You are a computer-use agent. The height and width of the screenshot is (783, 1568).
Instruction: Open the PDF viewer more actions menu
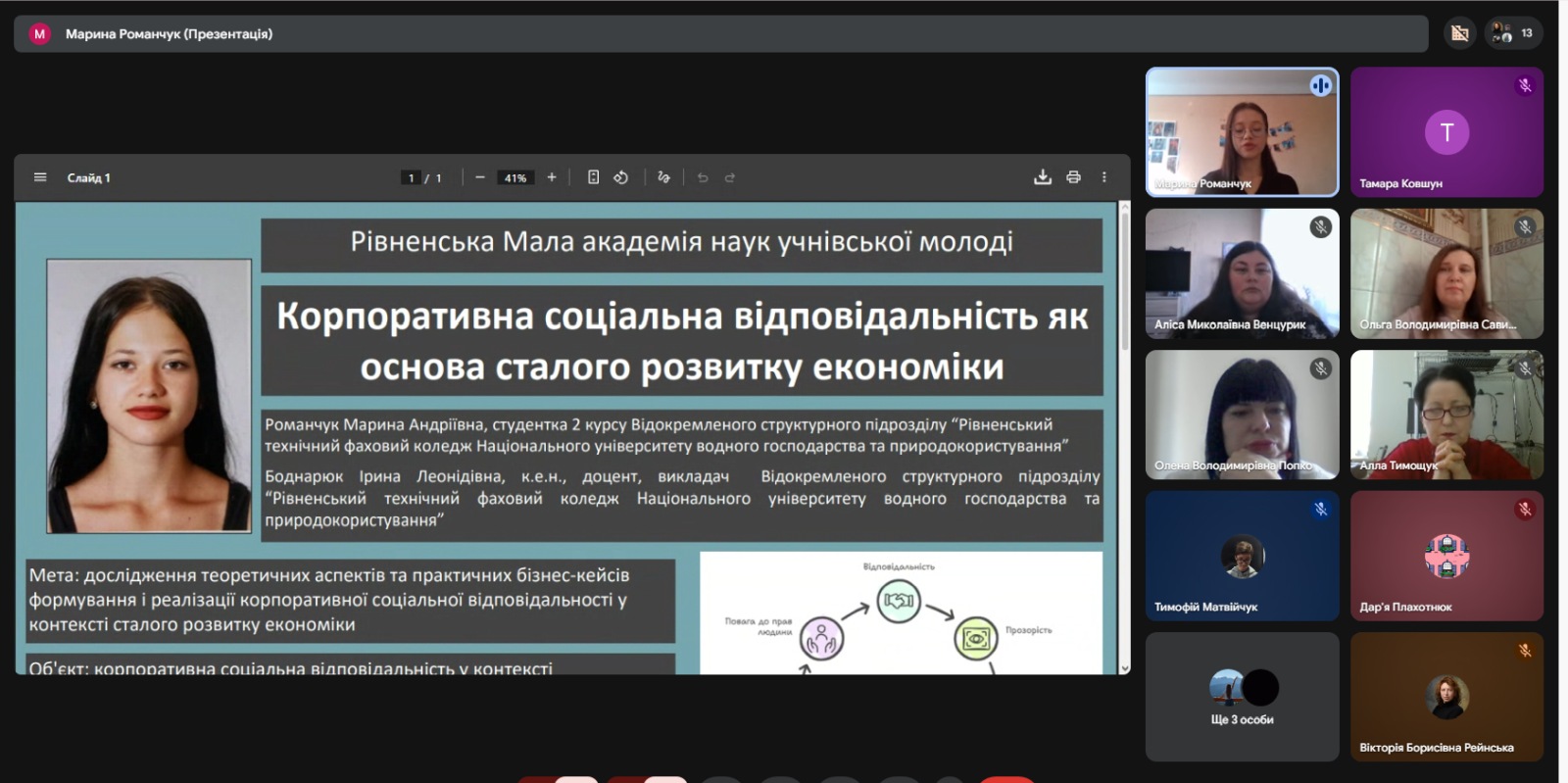pos(1103,177)
